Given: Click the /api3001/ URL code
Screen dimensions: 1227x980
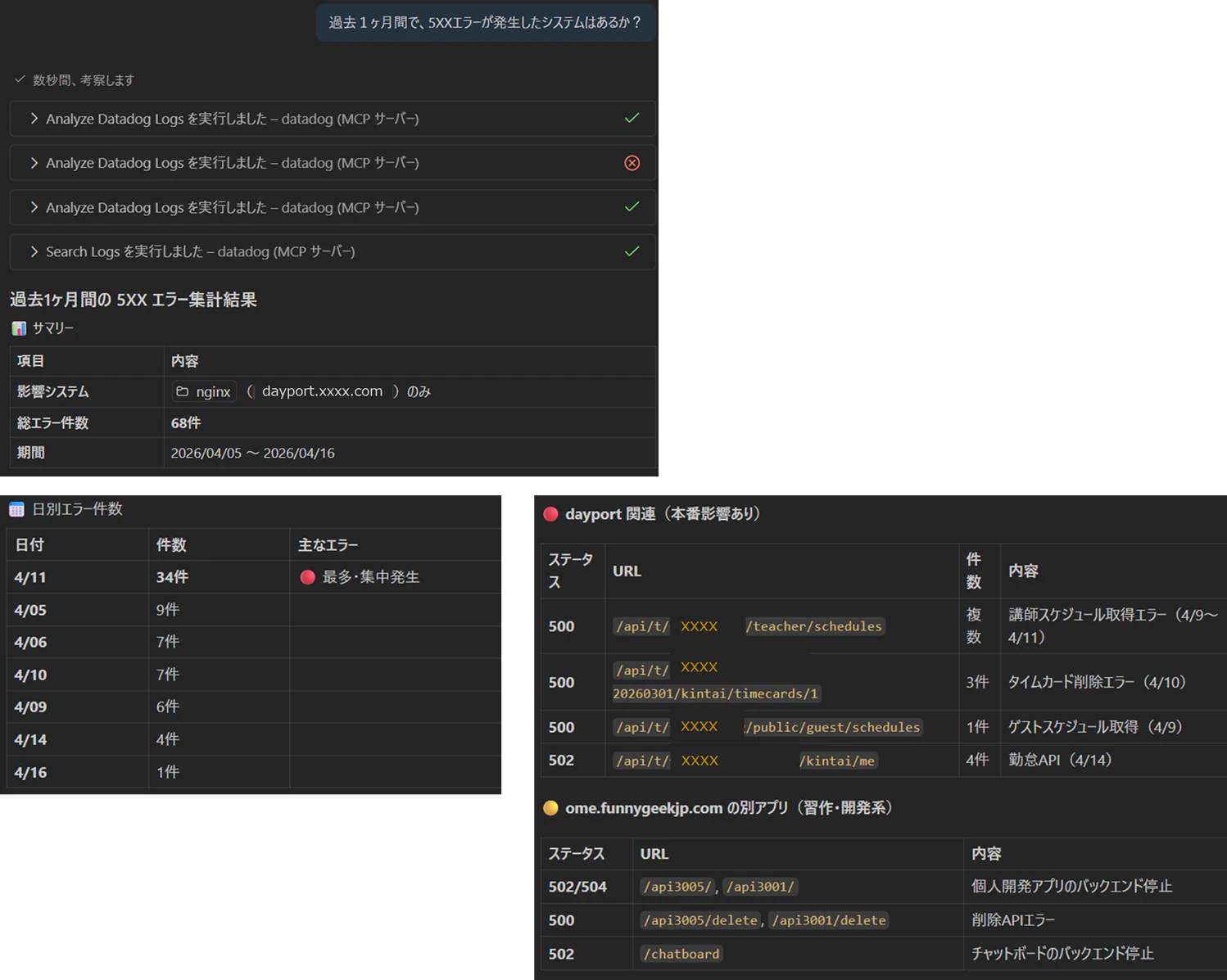Looking at the screenshot, I should tap(760, 887).
